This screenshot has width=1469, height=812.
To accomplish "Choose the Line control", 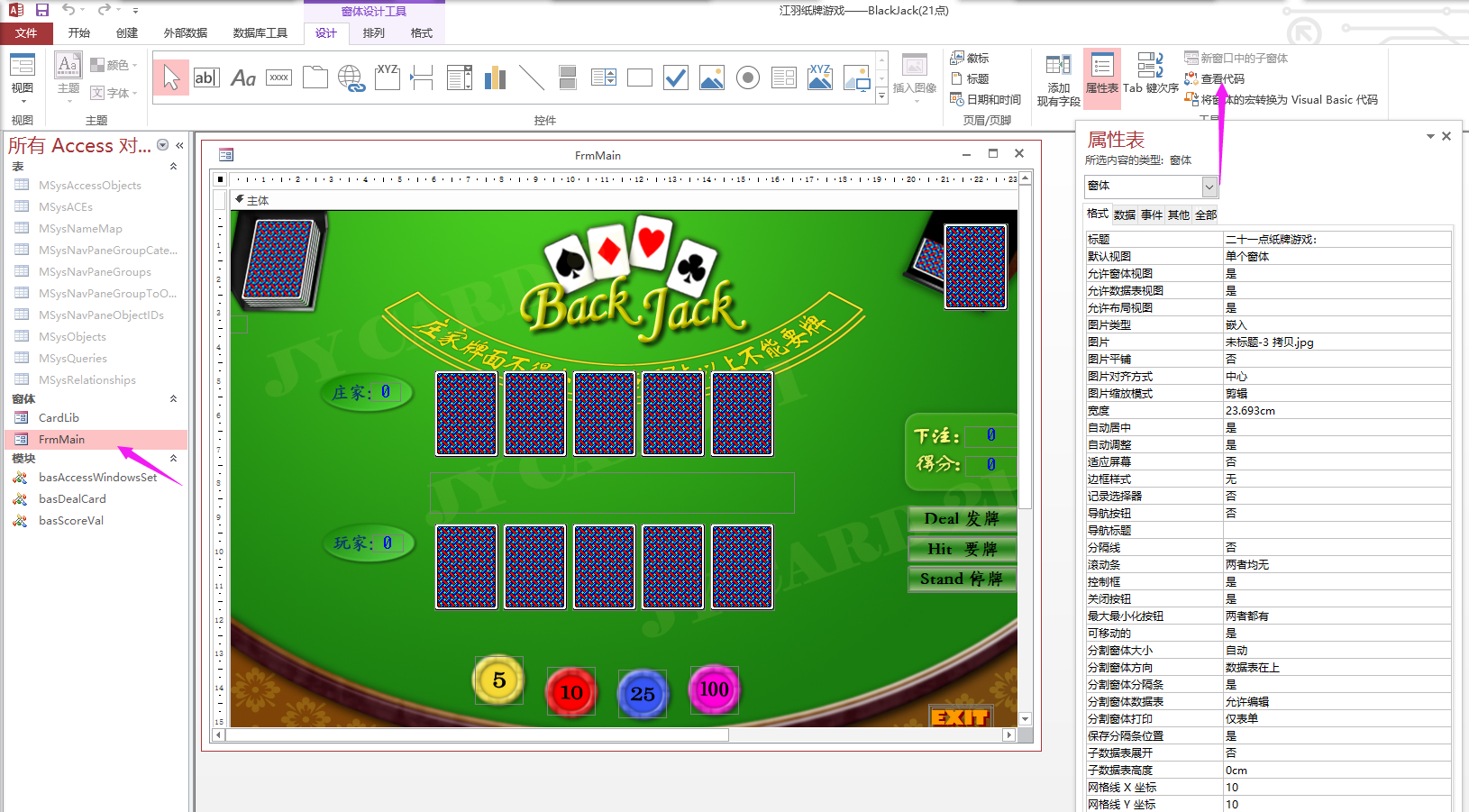I will 532,78.
